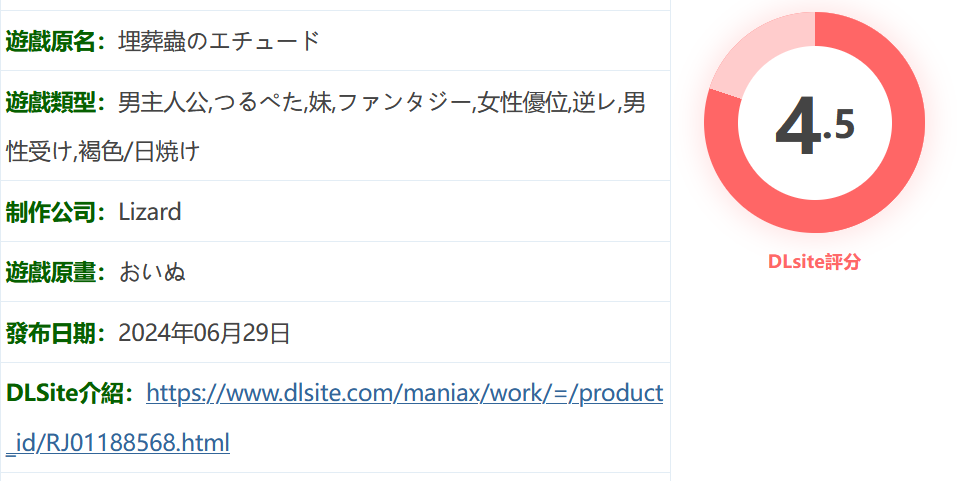Click the Lizard company name

click(x=150, y=212)
